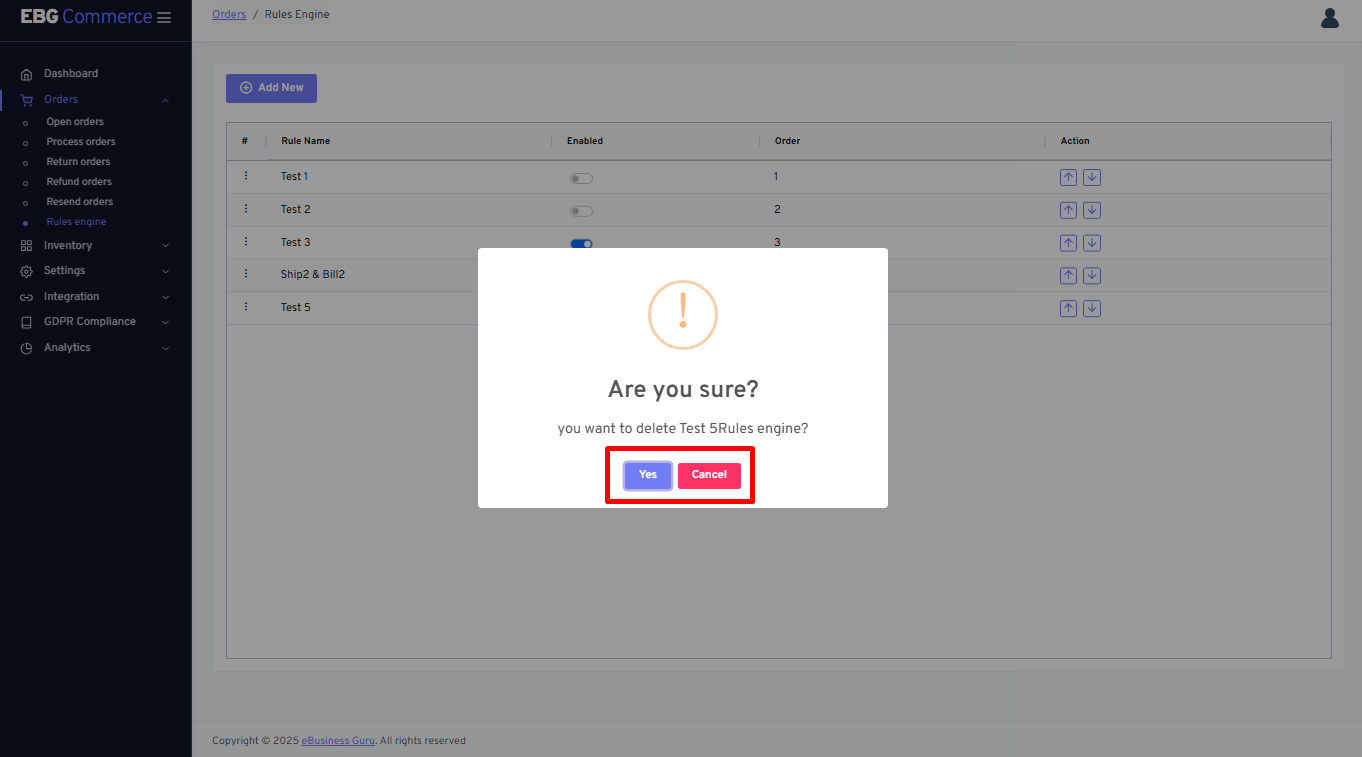The image size is (1362, 757).
Task: Cancel the delete confirmation dialog
Action: click(x=709, y=475)
